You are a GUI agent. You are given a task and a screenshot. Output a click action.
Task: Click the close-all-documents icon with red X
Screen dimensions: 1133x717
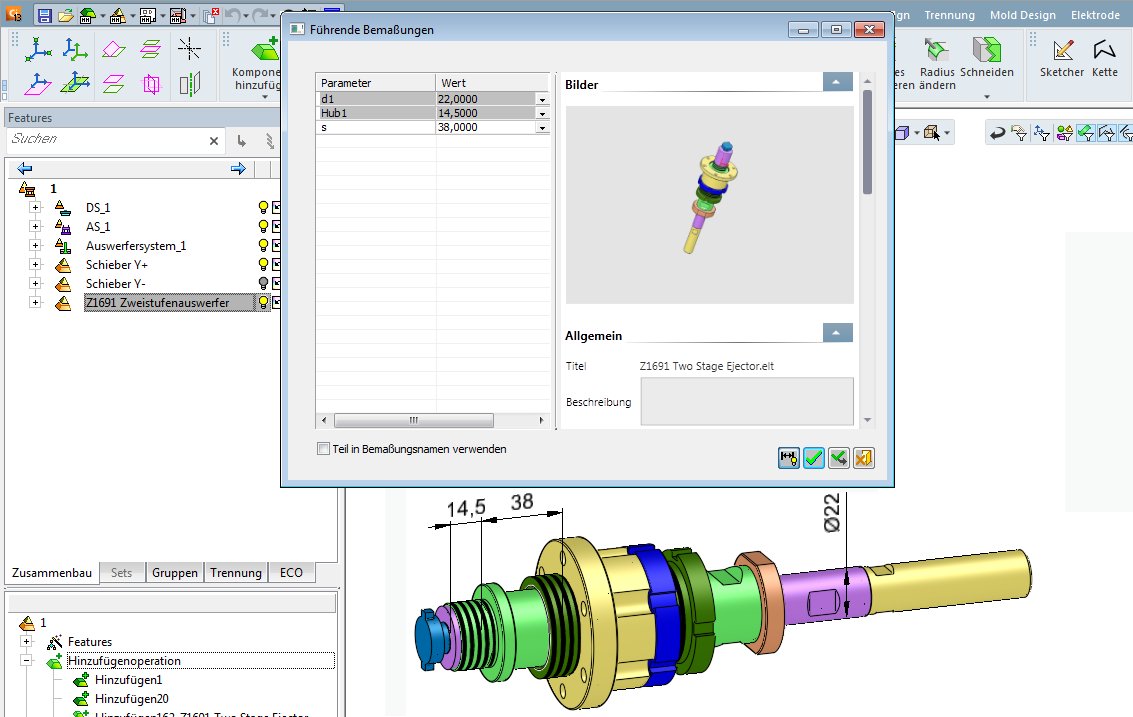coord(211,15)
